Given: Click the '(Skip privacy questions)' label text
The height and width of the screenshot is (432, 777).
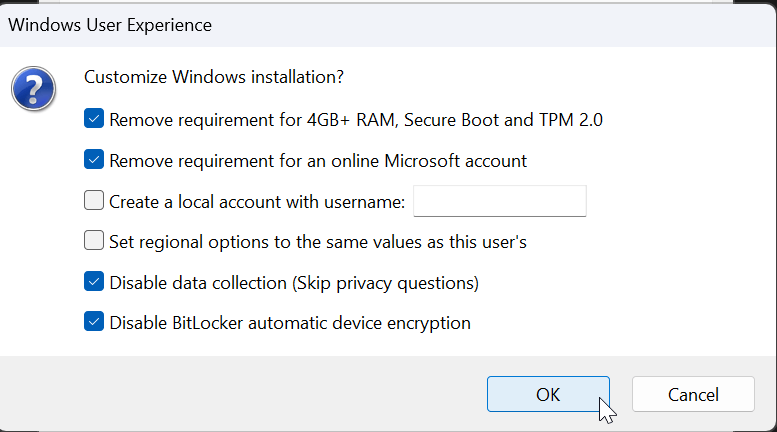Looking at the screenshot, I should pos(385,283).
